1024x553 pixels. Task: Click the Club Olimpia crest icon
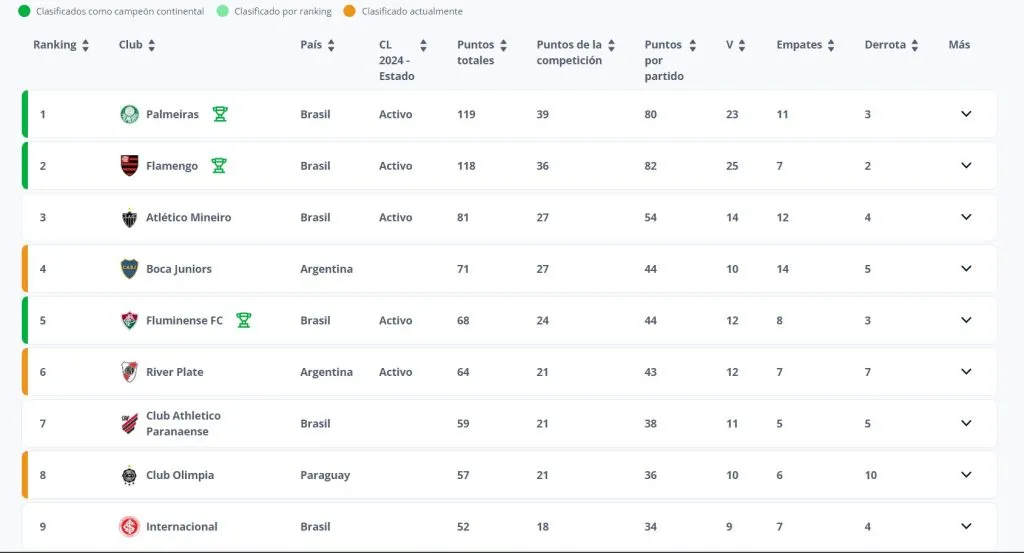coord(129,475)
